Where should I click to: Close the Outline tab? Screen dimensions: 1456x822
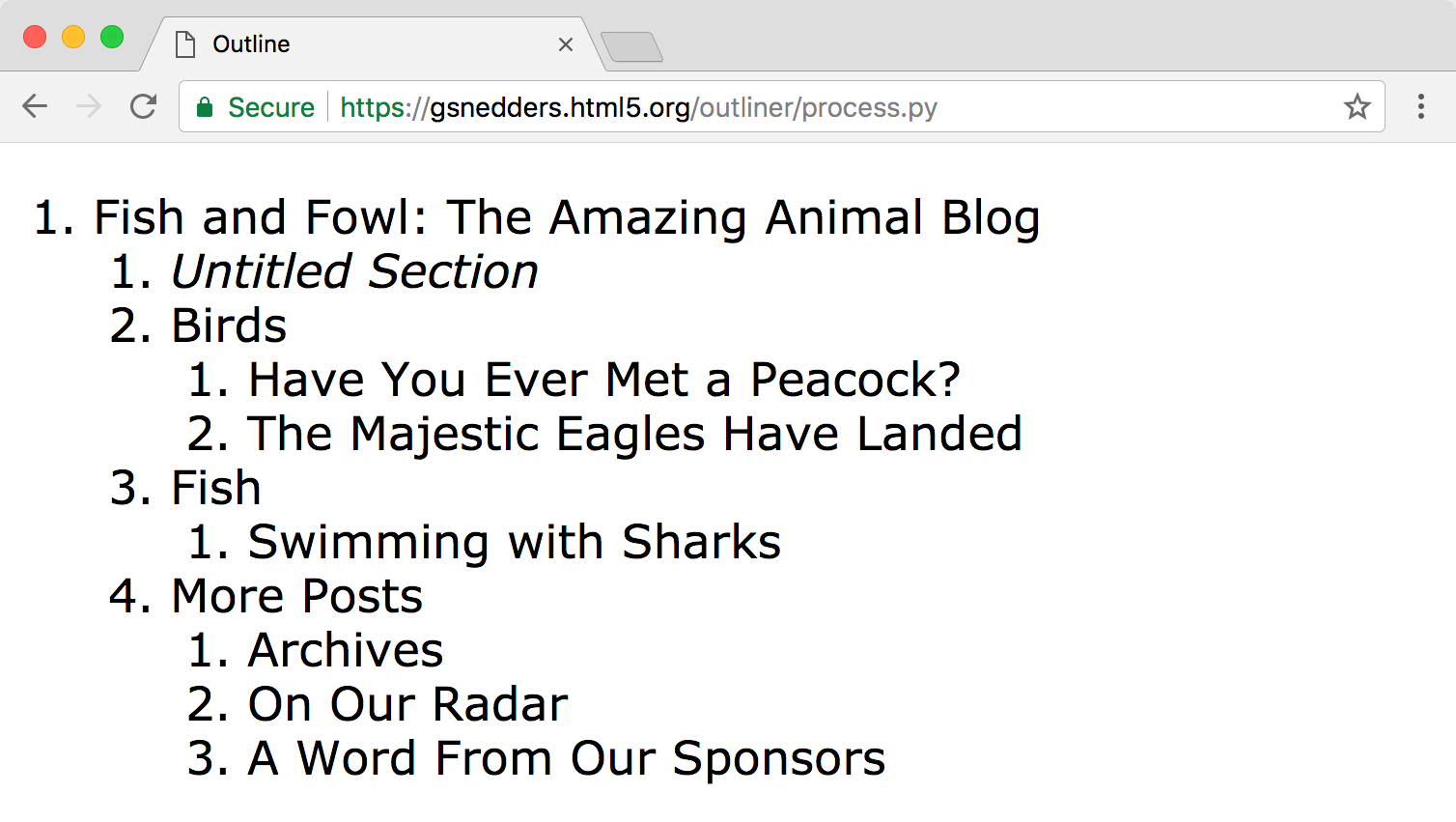click(566, 44)
